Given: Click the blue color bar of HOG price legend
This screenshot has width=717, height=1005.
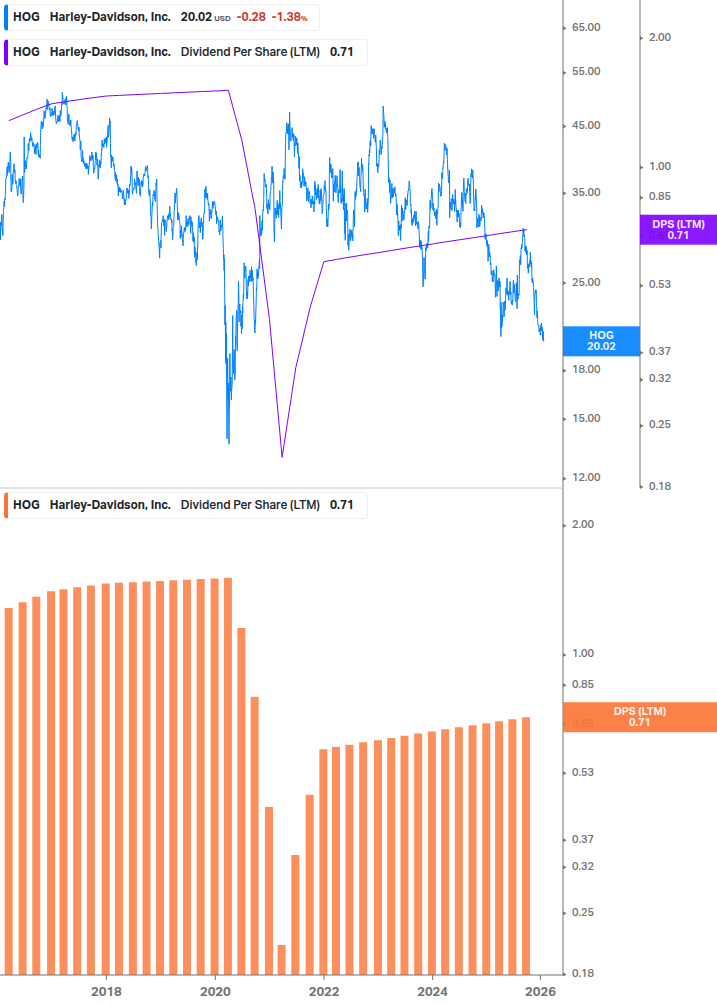Looking at the screenshot, I should [x=6, y=17].
